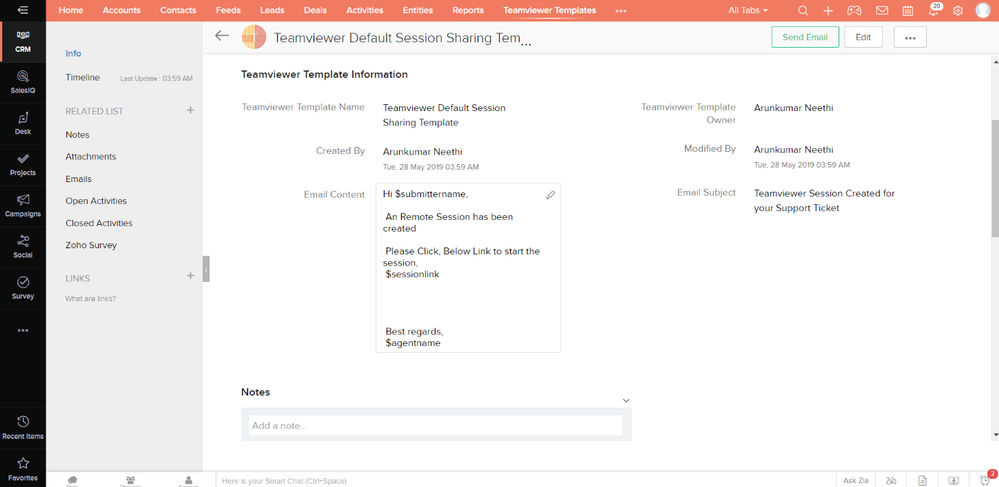Open the Activities tab
This screenshot has height=487, width=999.
(x=364, y=10)
